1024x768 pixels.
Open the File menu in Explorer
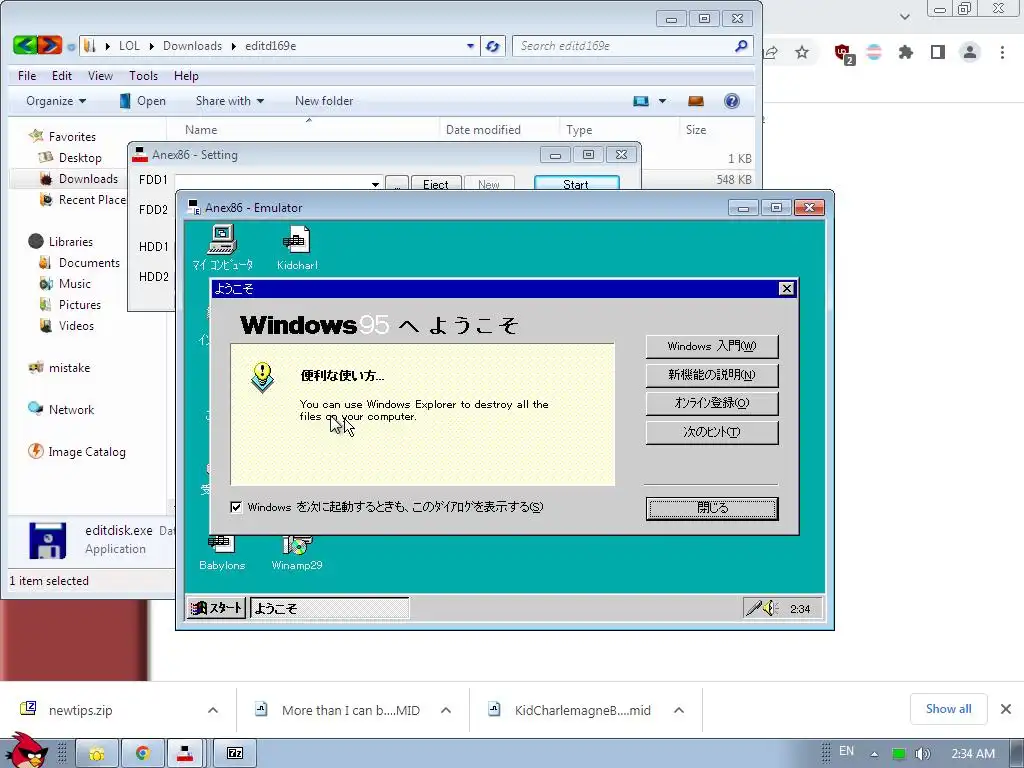point(27,76)
